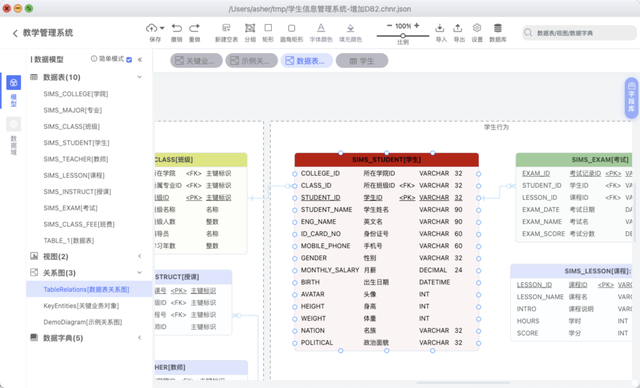Click the 数据字典 icon in tree
Image resolution: width=640 pixels, height=388 pixels.
(34, 337)
